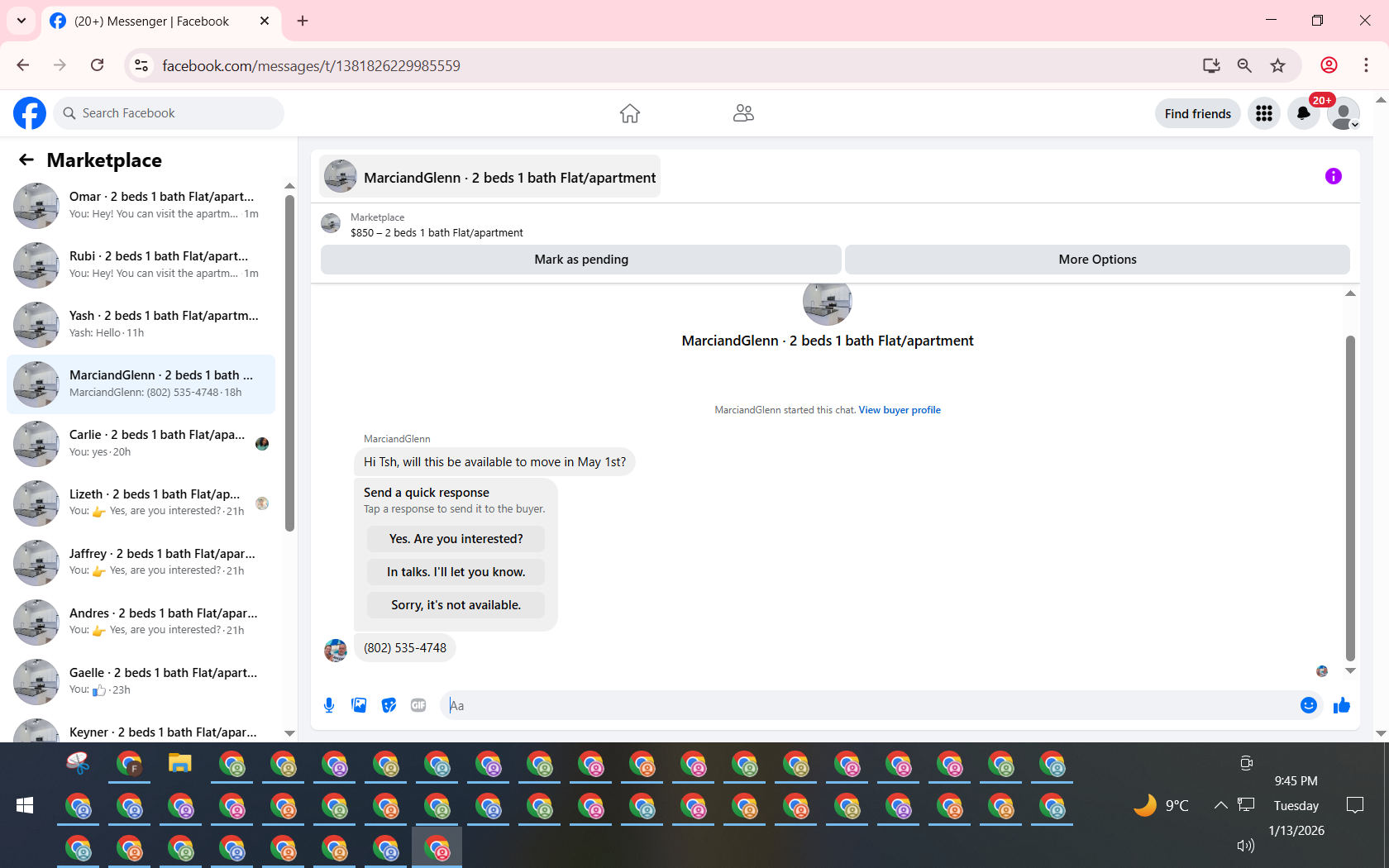The height and width of the screenshot is (868, 1389).
Task: Open the Andres conversation
Action: pyautogui.click(x=141, y=622)
